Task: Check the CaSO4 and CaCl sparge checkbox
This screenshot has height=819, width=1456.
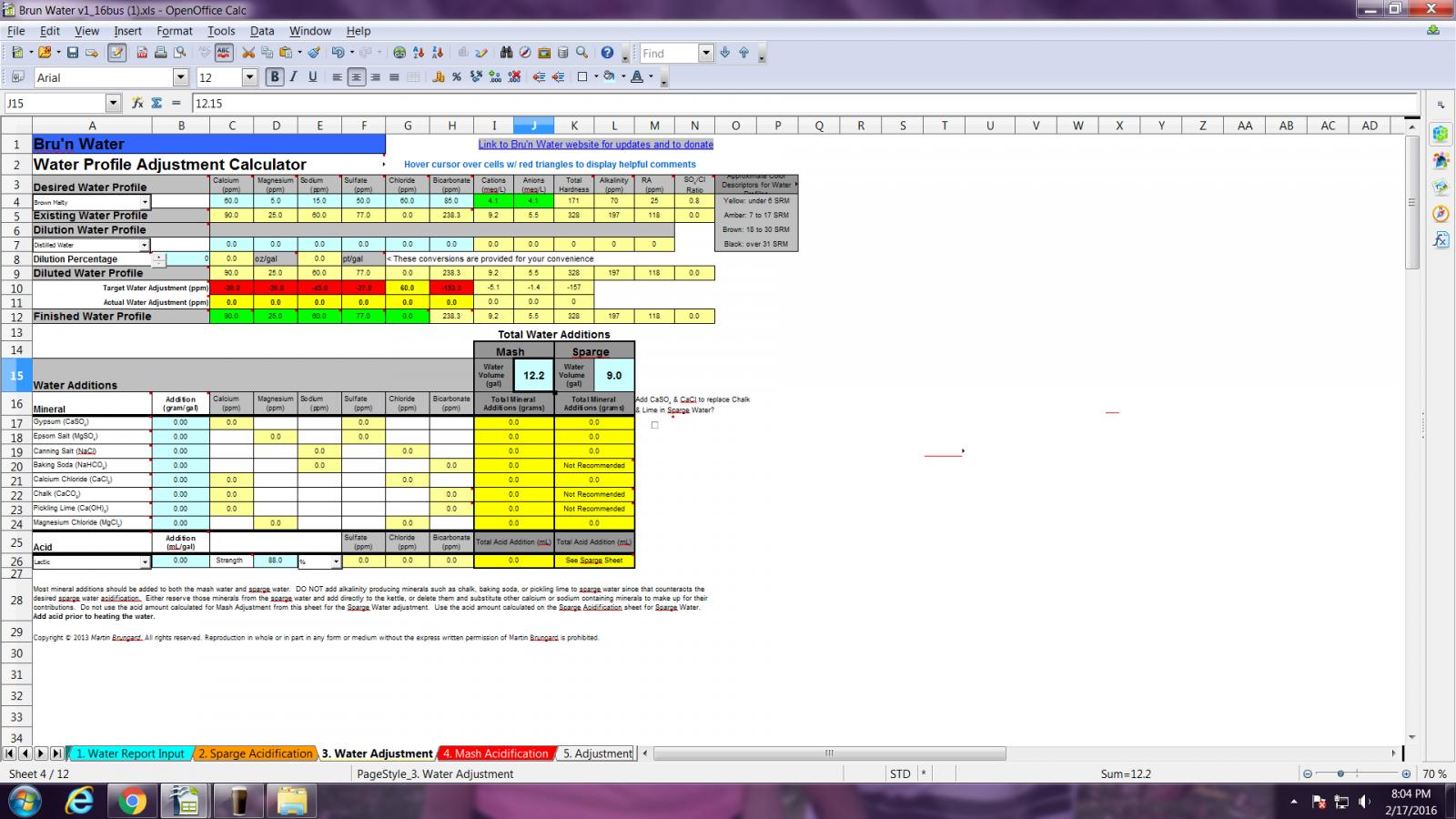Action: [654, 425]
